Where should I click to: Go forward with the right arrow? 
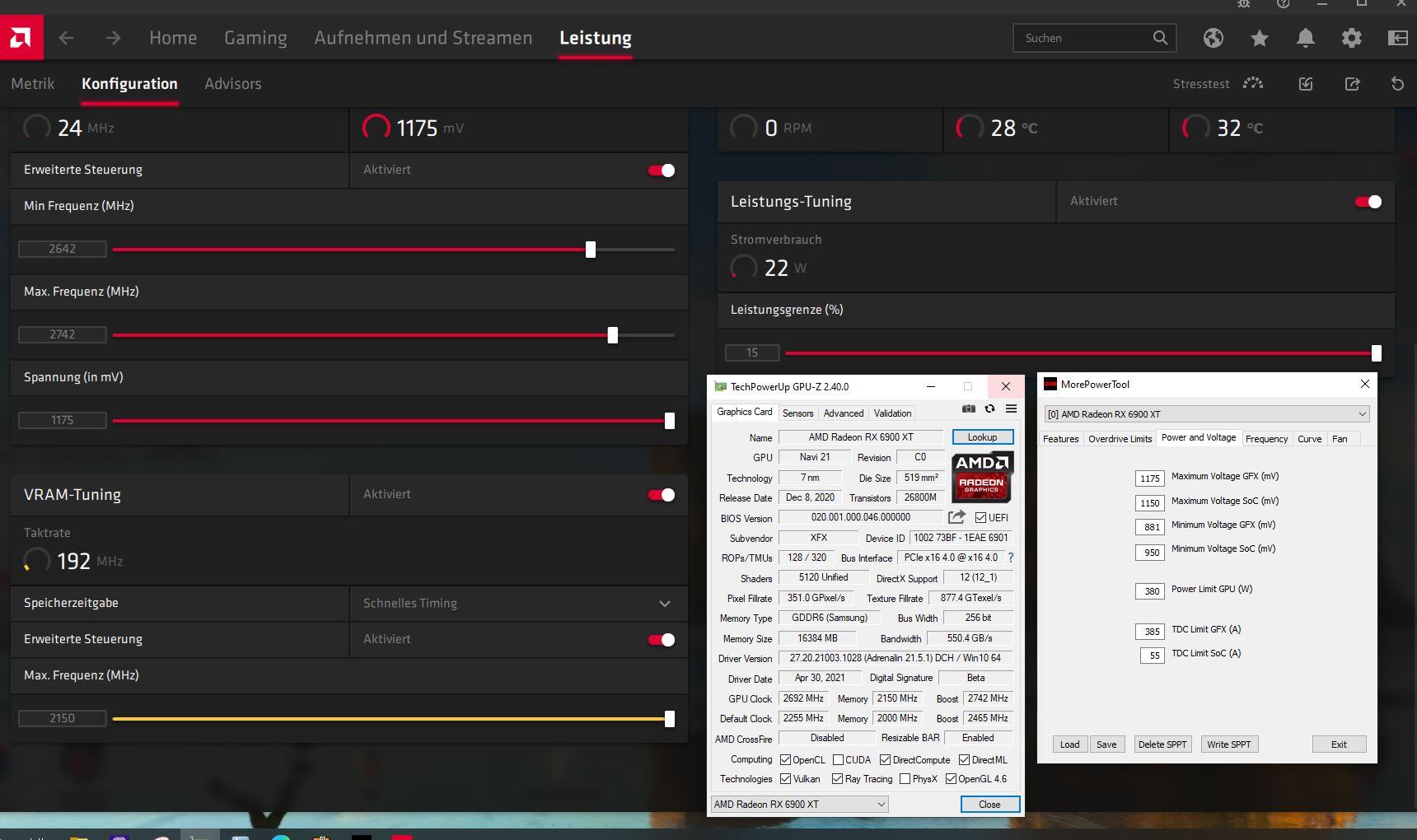(113, 38)
